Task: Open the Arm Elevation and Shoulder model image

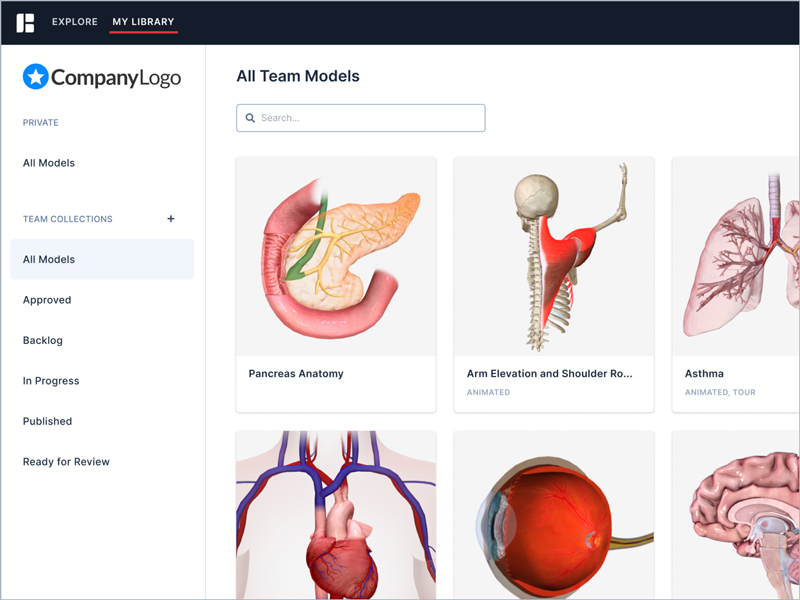Action: pyautogui.click(x=554, y=256)
